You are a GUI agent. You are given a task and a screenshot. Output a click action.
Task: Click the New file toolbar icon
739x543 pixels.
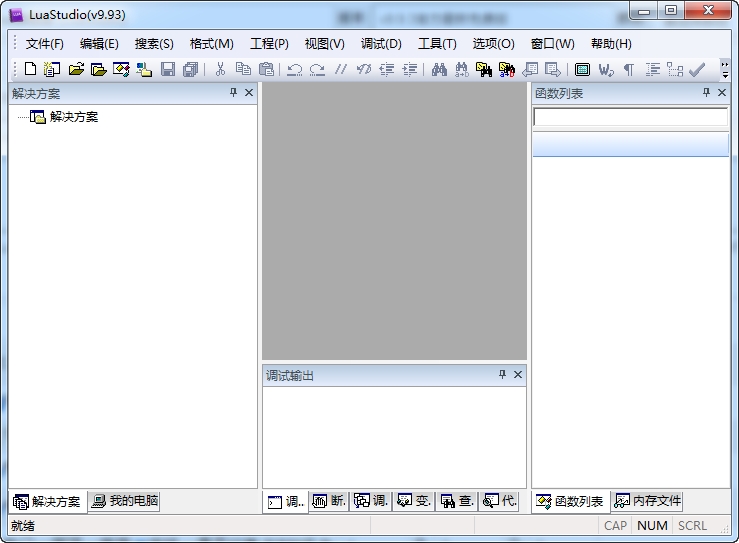click(x=30, y=69)
